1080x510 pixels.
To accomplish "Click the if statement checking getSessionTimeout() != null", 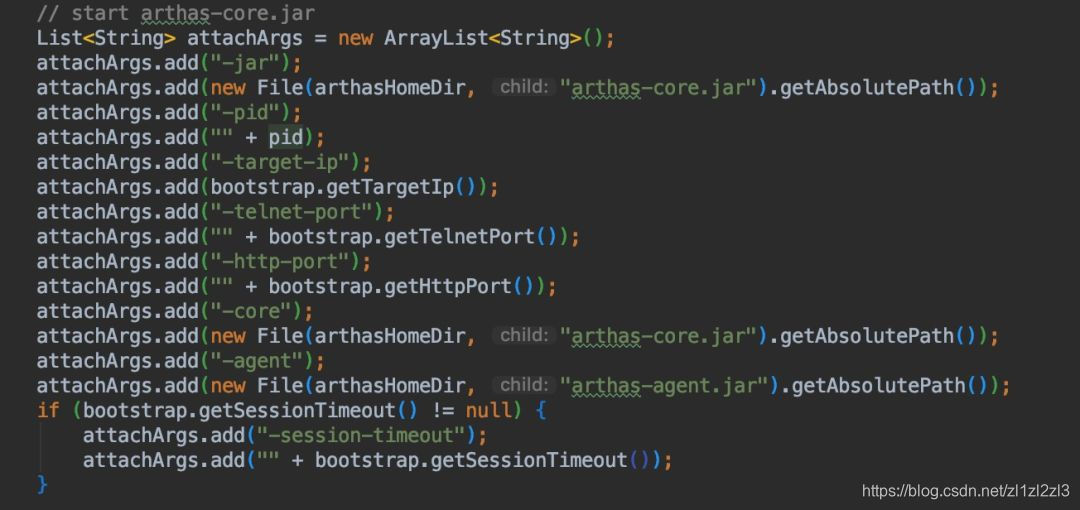I will pos(291,410).
